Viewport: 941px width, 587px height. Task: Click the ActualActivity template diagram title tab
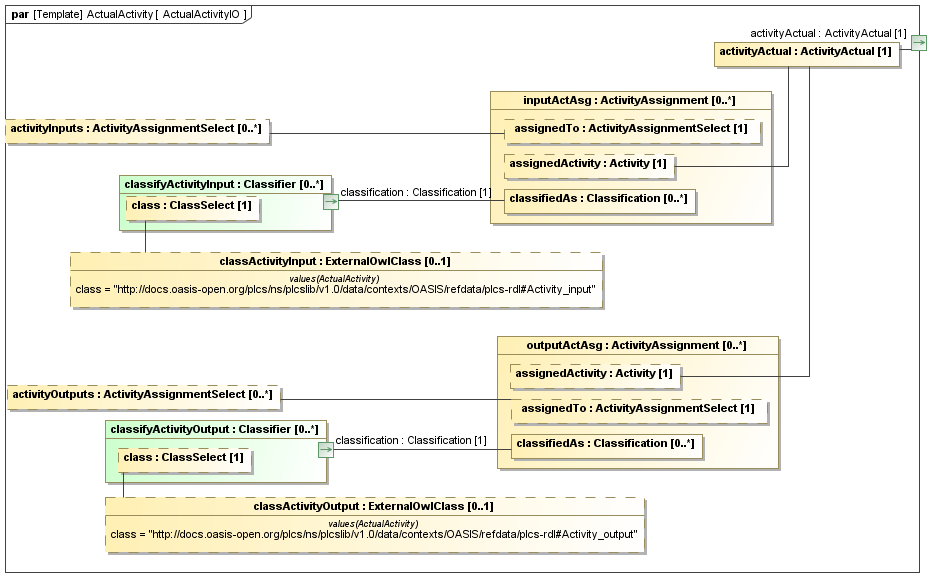[x=128, y=14]
